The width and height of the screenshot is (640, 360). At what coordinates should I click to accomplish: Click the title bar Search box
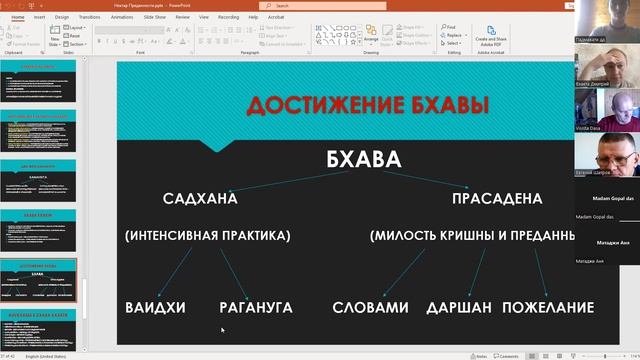pos(322,6)
